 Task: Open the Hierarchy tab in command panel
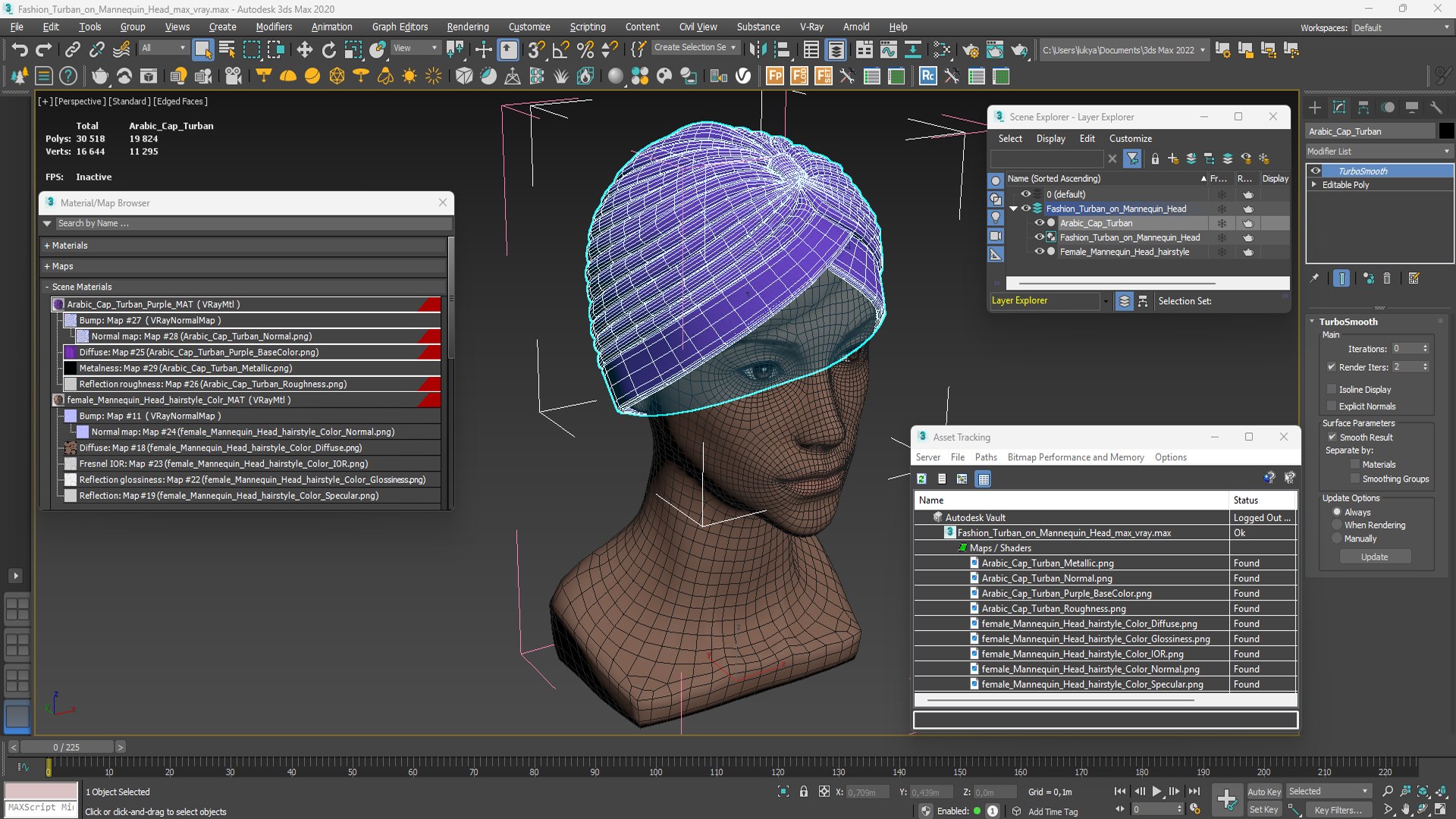1363,108
